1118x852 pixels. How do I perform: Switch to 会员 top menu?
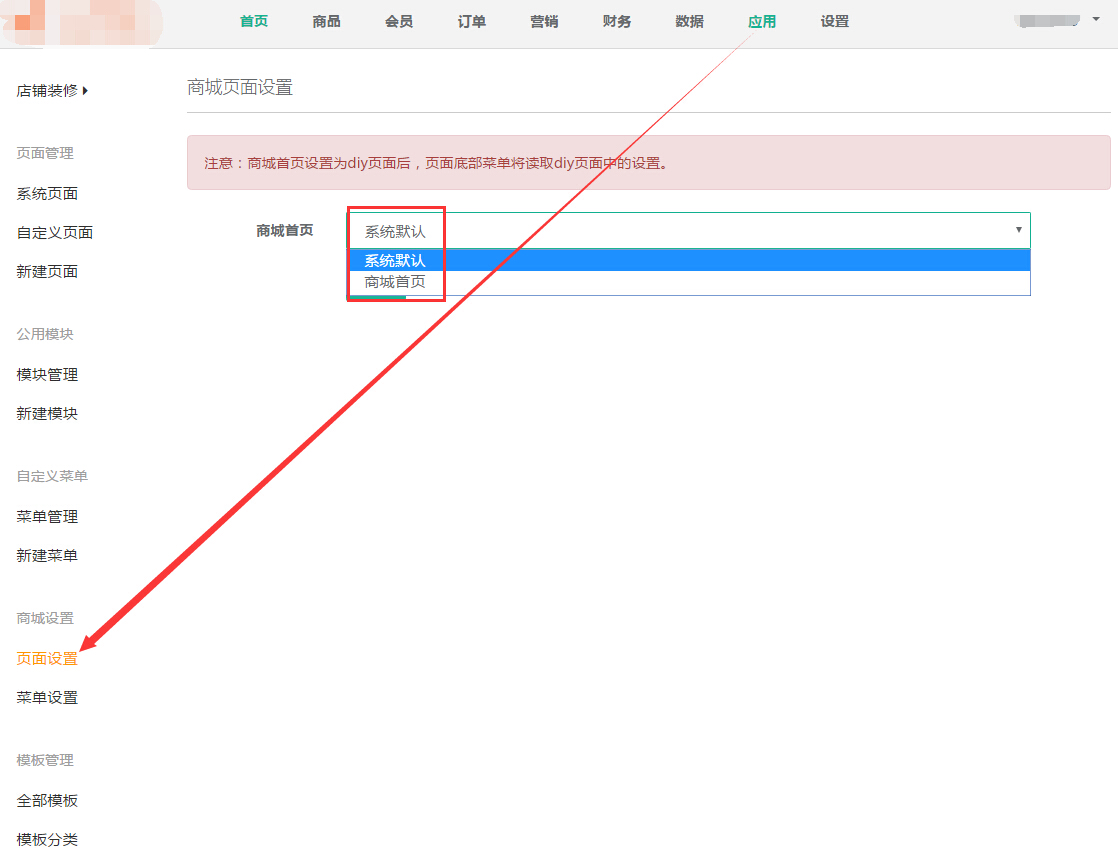pyautogui.click(x=399, y=22)
